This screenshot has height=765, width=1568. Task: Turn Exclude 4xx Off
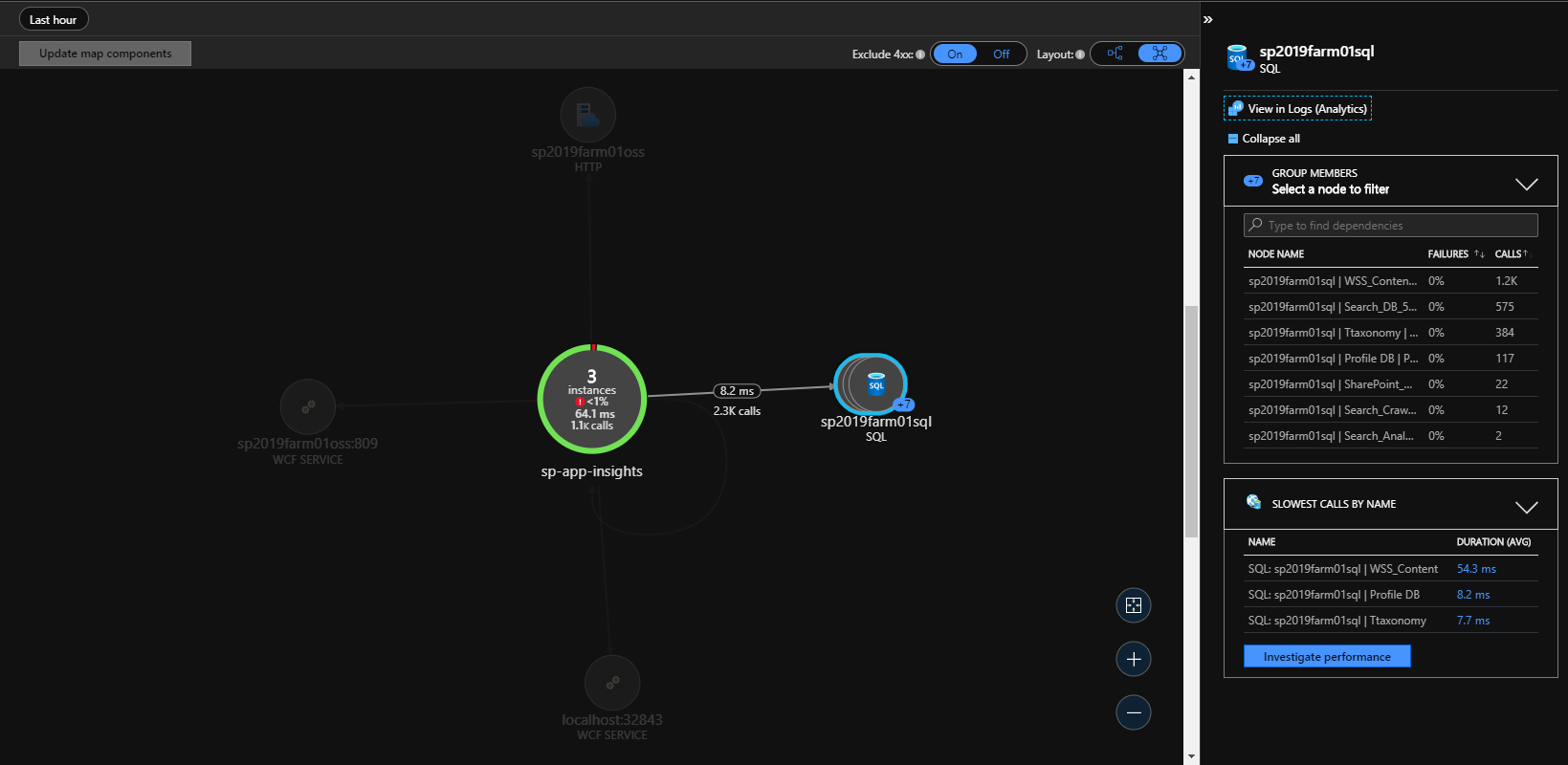click(x=1002, y=54)
